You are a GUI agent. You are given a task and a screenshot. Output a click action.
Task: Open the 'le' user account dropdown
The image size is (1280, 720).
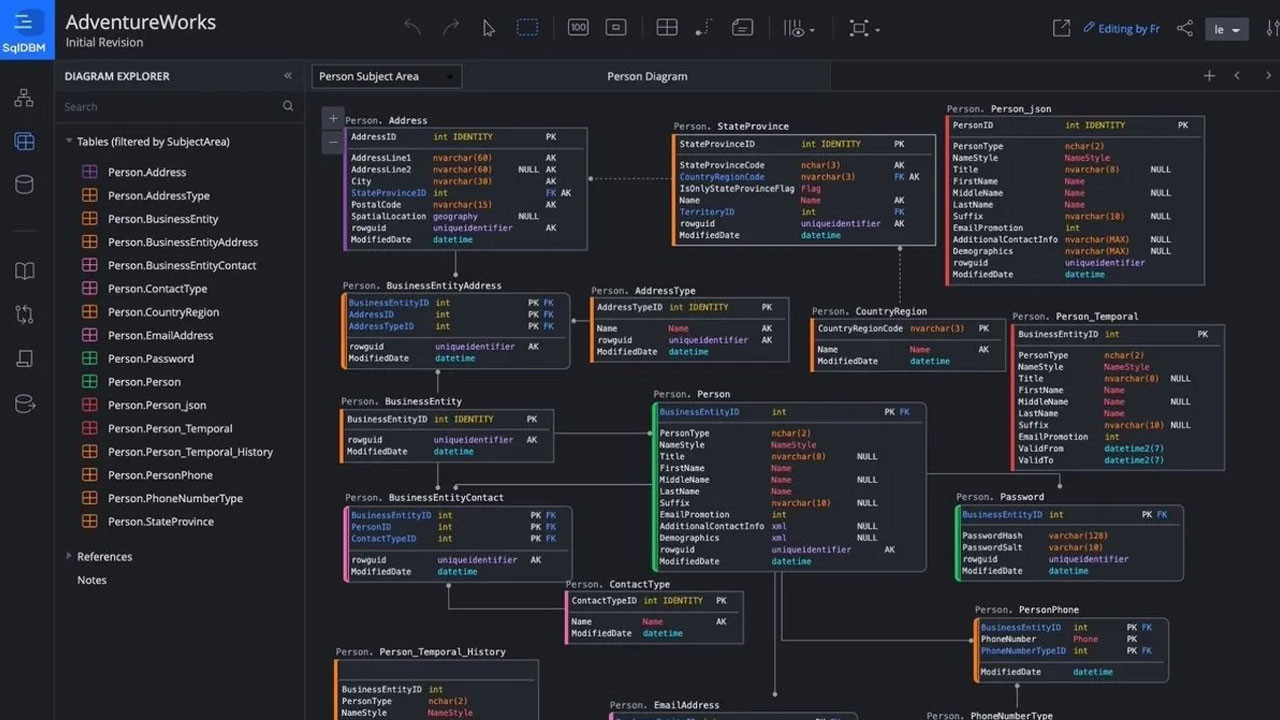(x=1227, y=30)
